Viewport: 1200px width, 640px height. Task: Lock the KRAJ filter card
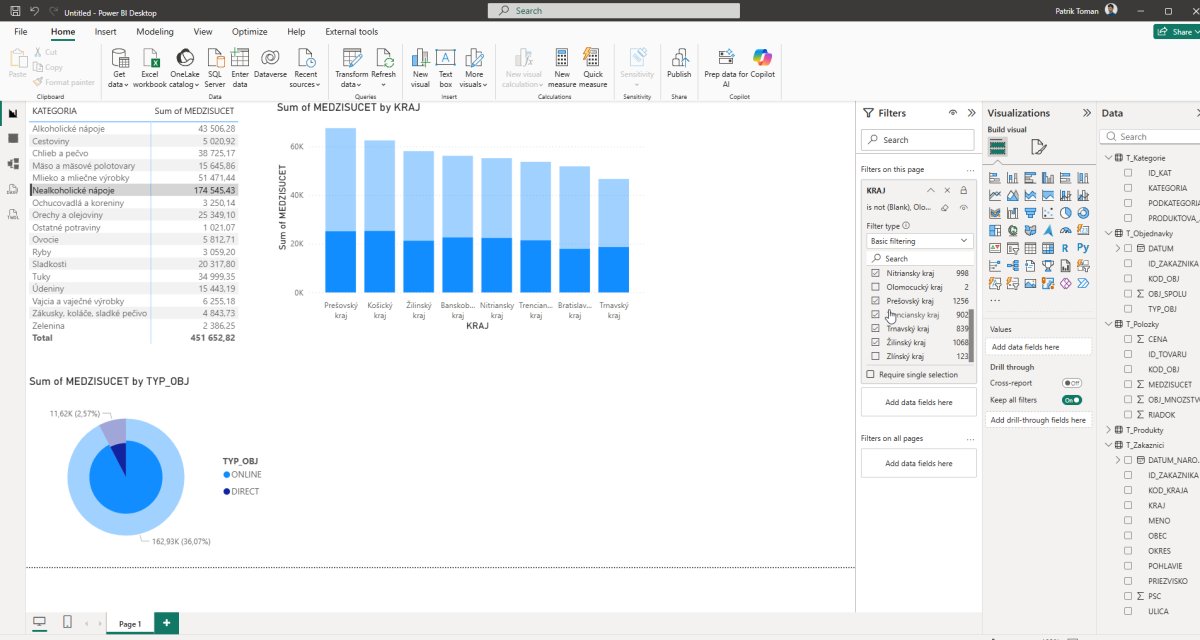(963, 190)
